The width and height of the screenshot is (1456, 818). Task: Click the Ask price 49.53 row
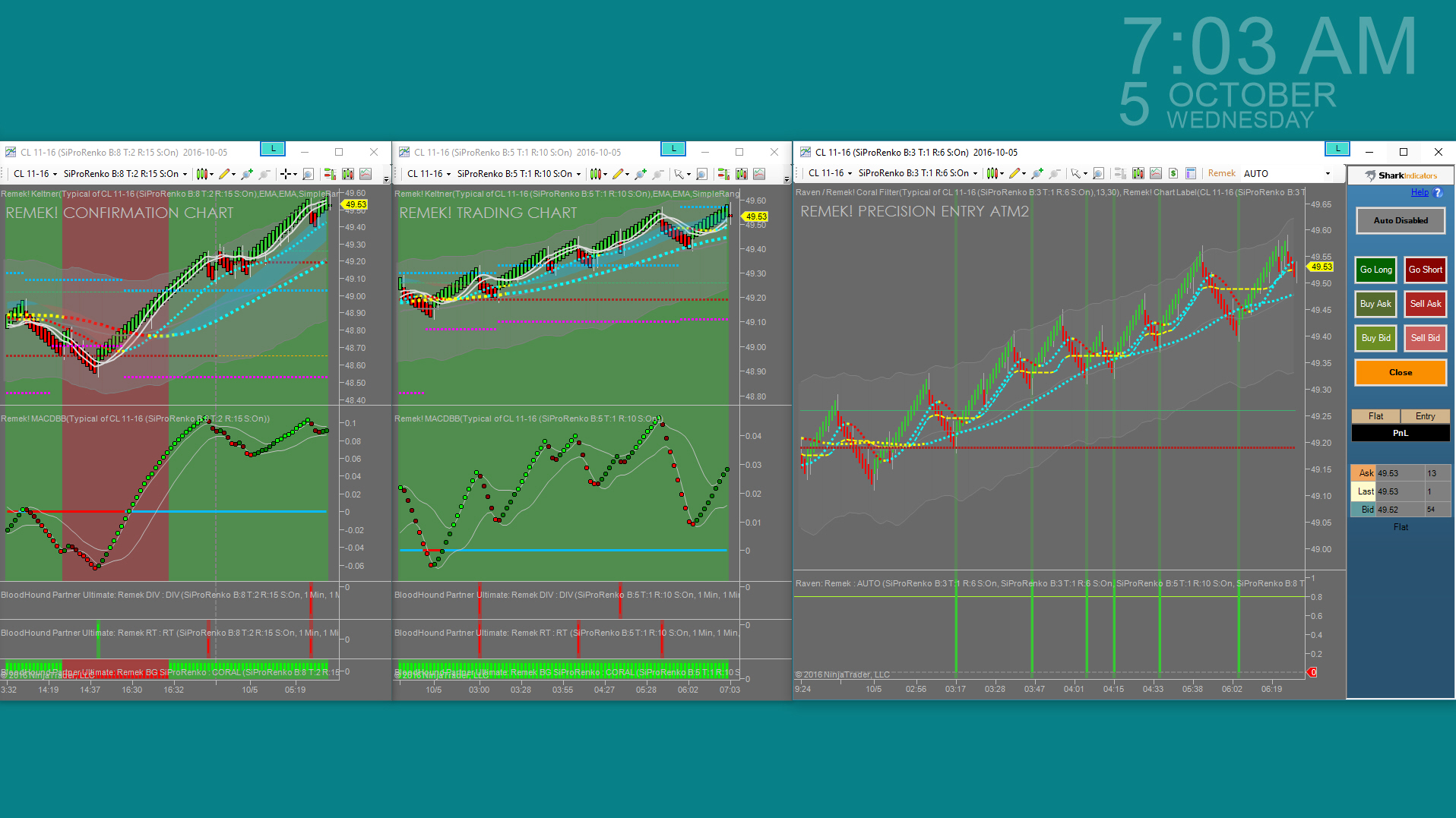click(x=1401, y=473)
